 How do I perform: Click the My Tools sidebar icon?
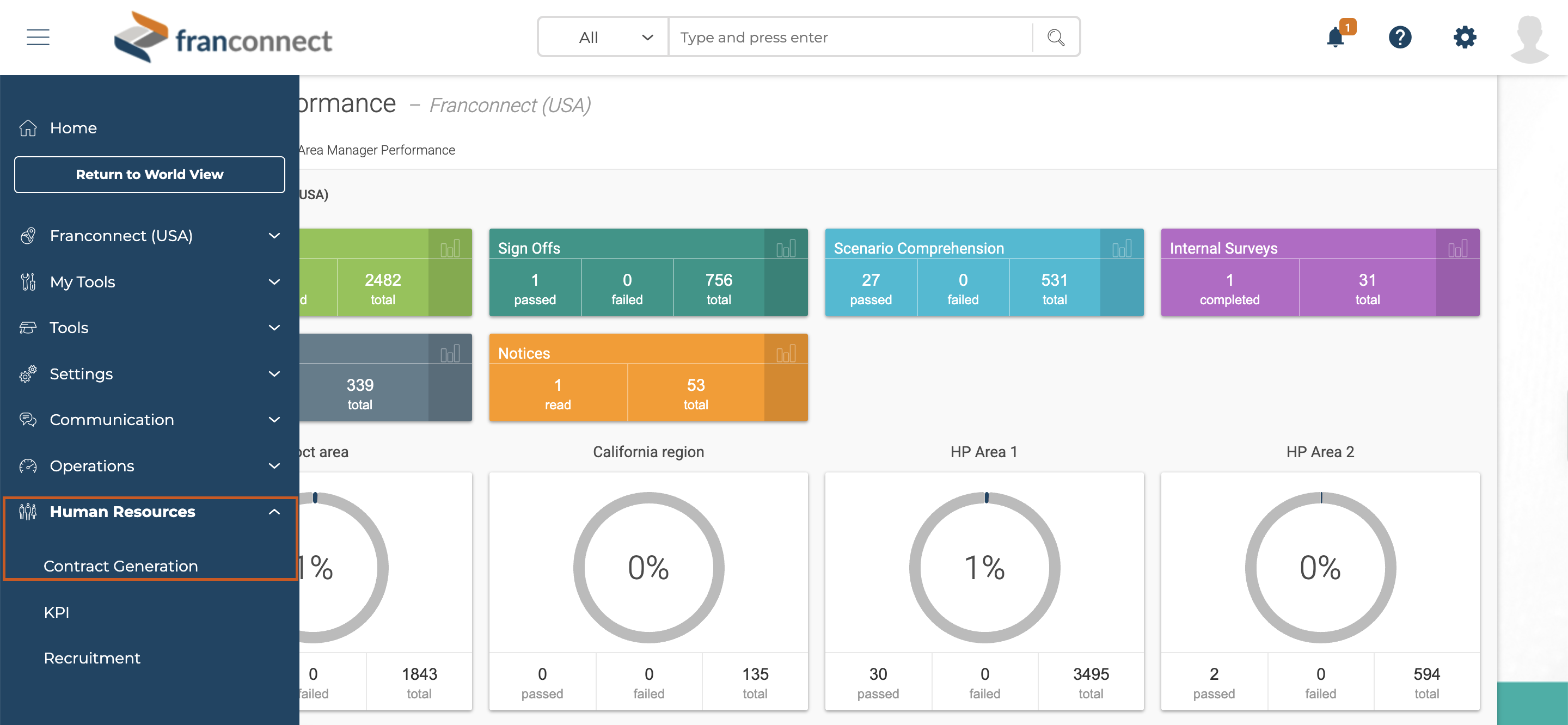click(28, 282)
